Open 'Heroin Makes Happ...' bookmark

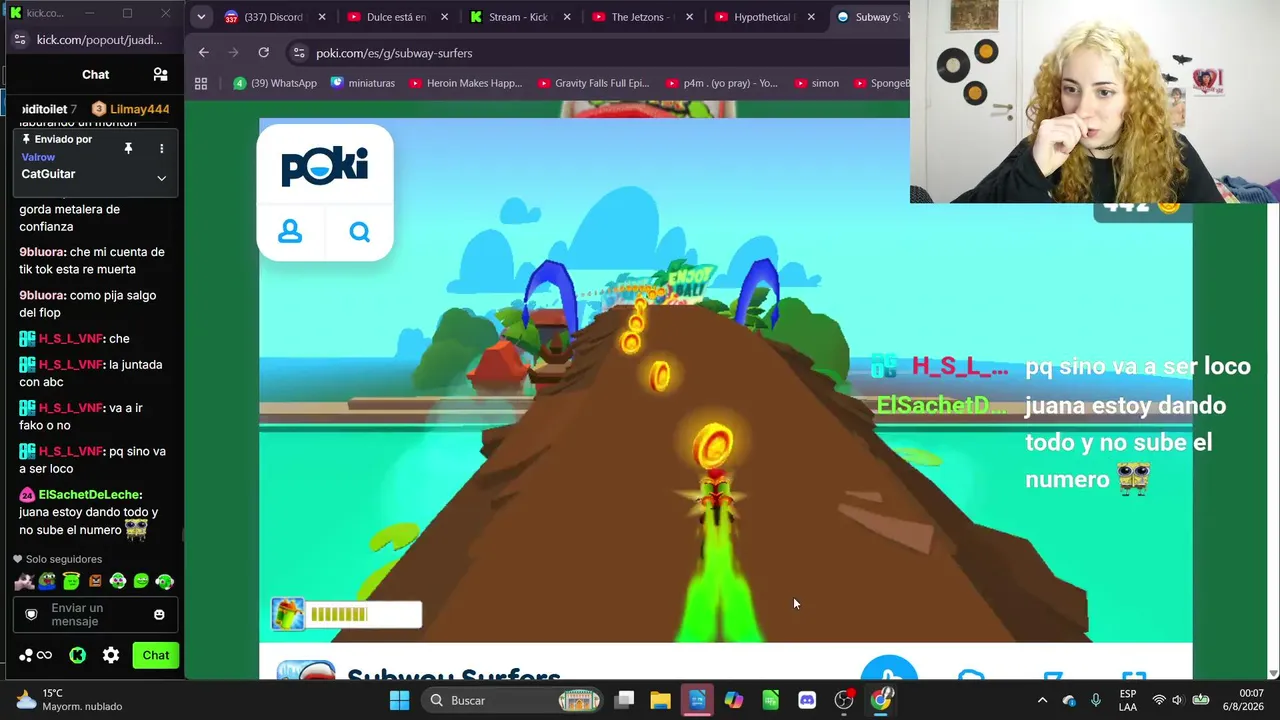pyautogui.click(x=465, y=83)
